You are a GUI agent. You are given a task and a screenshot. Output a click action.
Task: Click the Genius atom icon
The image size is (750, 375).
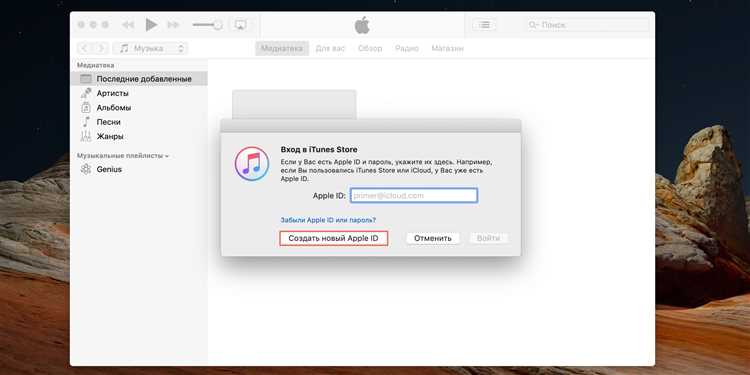(x=86, y=169)
